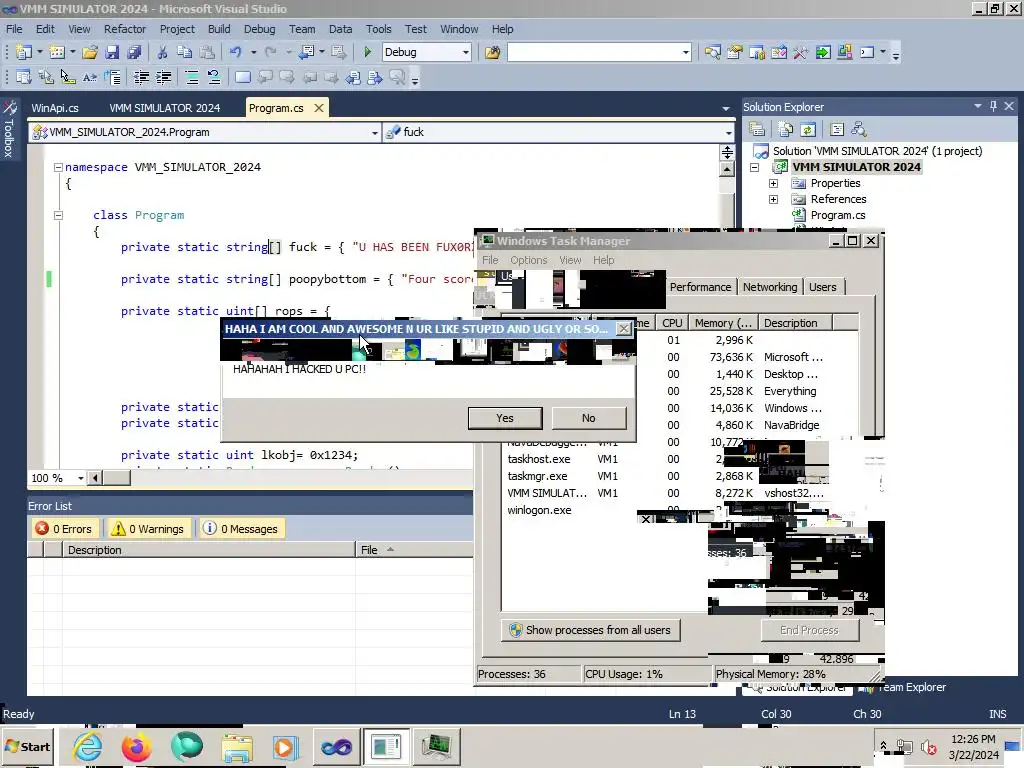Click the editor split-window handle above scrollbar
Image resolution: width=1024 pixels, height=768 pixels.
tap(727, 153)
